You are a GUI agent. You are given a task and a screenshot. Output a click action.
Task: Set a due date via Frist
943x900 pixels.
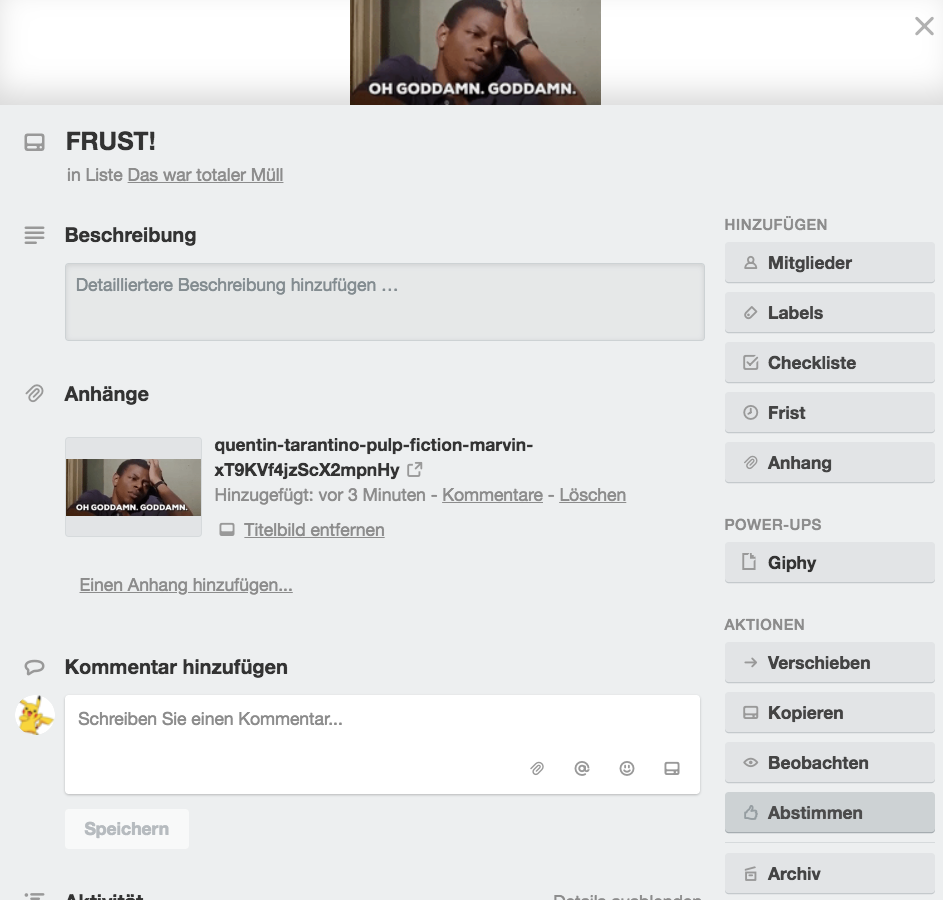tap(829, 412)
